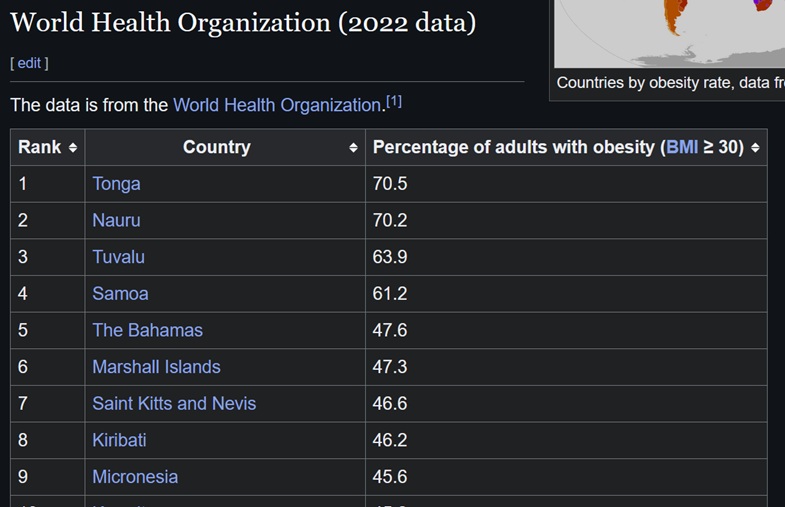Open The Bahamas country page

click(x=148, y=330)
